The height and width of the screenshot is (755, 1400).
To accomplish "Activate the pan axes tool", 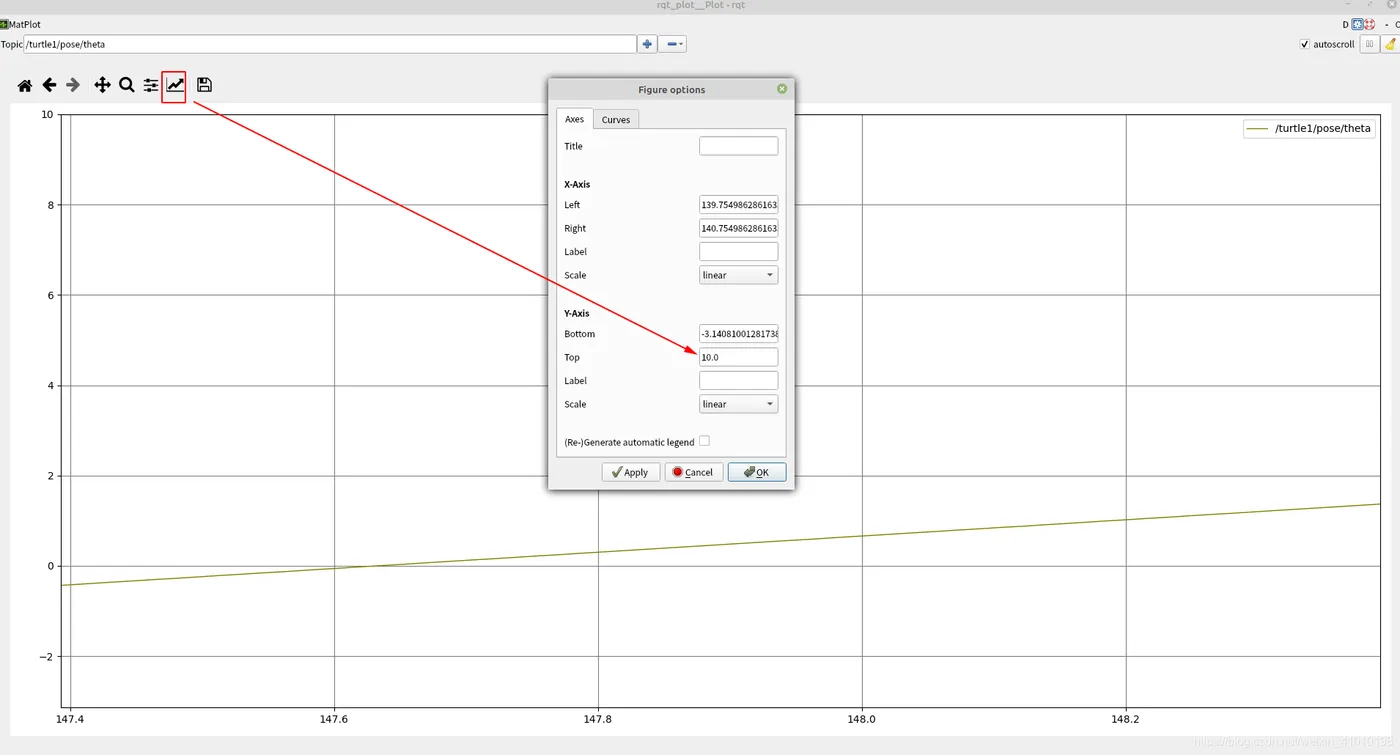I will click(102, 85).
